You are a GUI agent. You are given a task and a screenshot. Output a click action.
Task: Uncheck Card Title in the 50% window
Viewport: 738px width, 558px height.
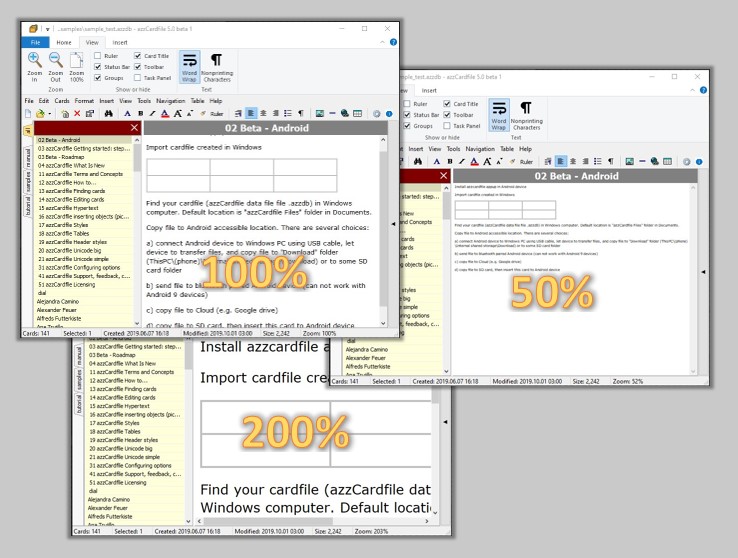(x=447, y=104)
